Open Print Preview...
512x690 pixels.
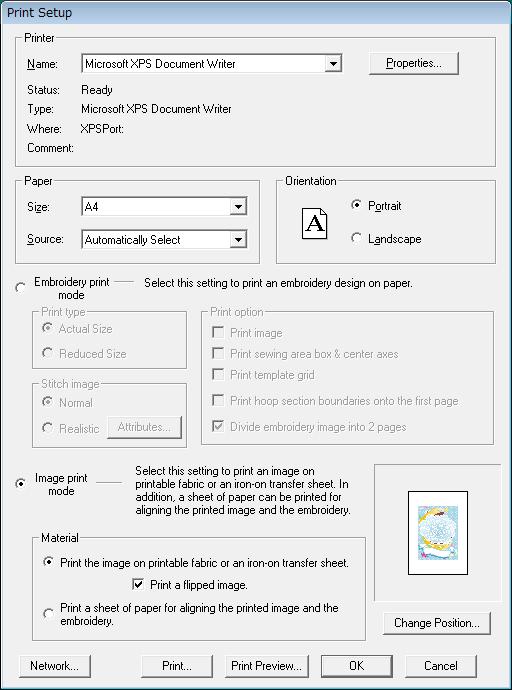[267, 666]
